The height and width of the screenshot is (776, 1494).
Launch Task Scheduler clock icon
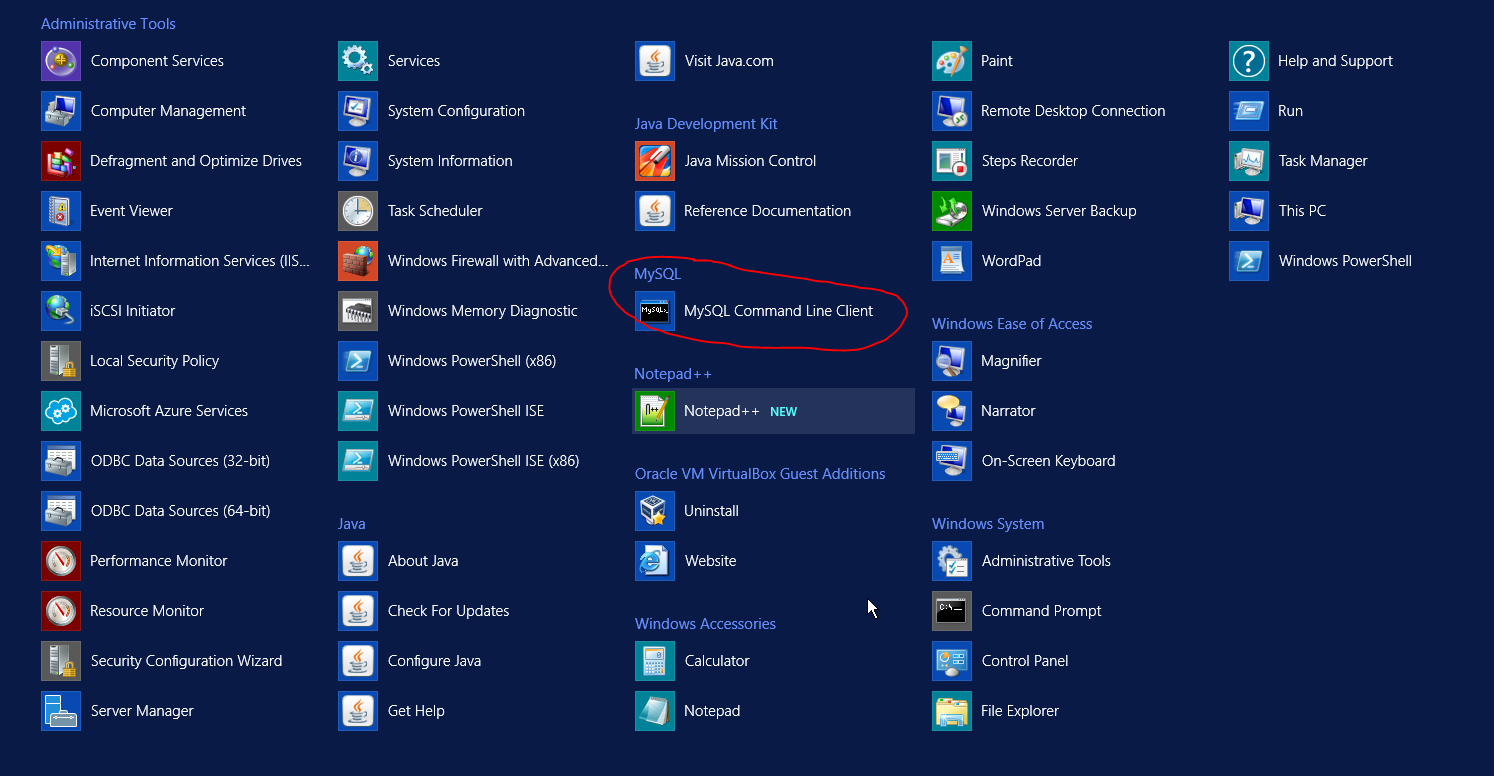pyautogui.click(x=358, y=211)
